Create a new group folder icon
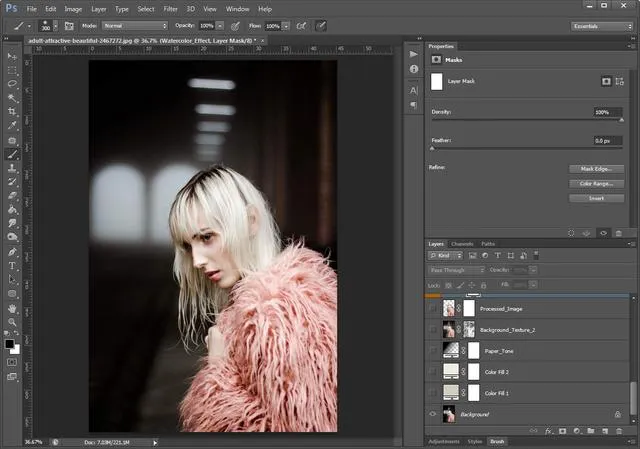The image size is (640, 449). point(591,431)
